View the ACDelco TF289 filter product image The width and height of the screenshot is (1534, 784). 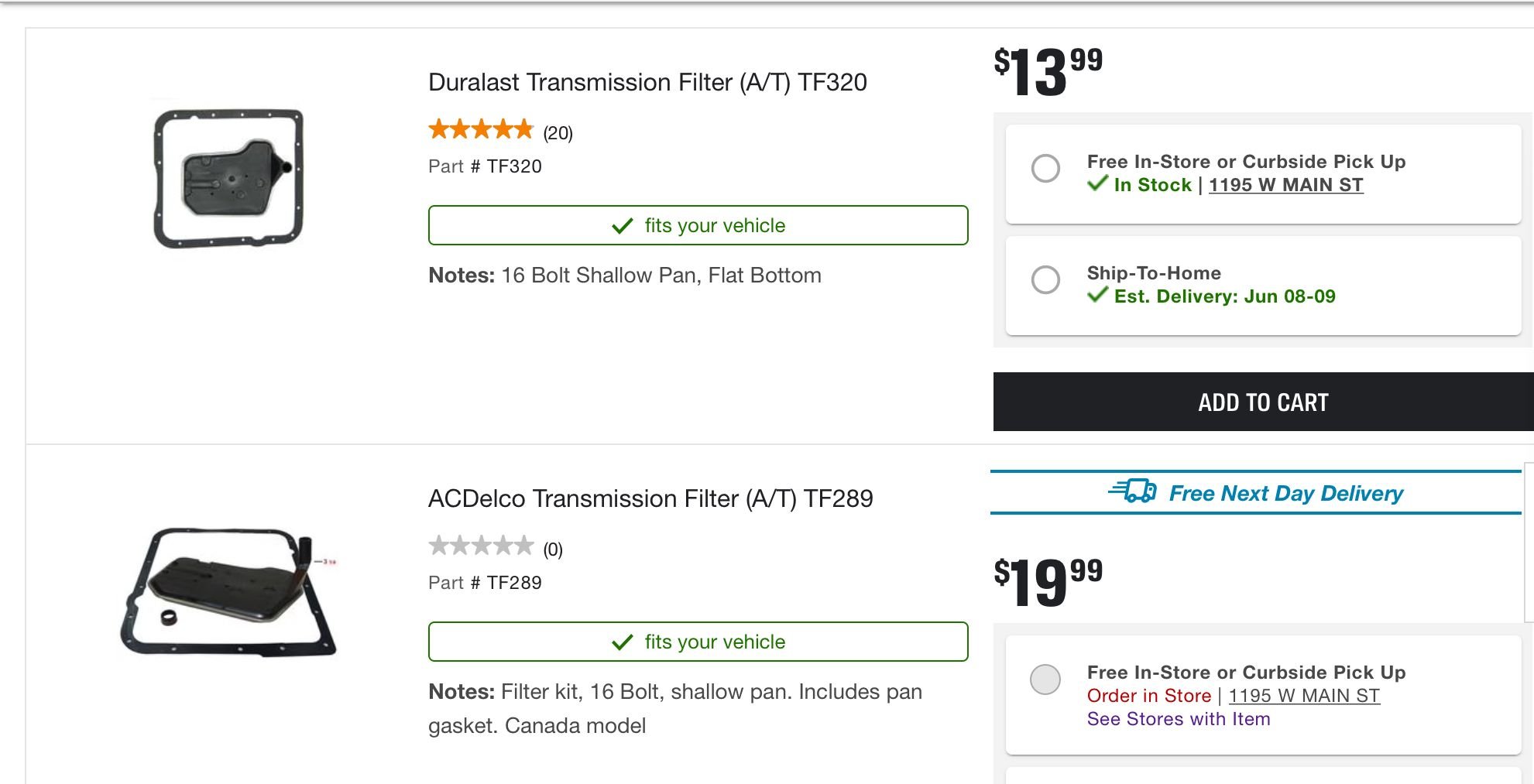click(228, 592)
